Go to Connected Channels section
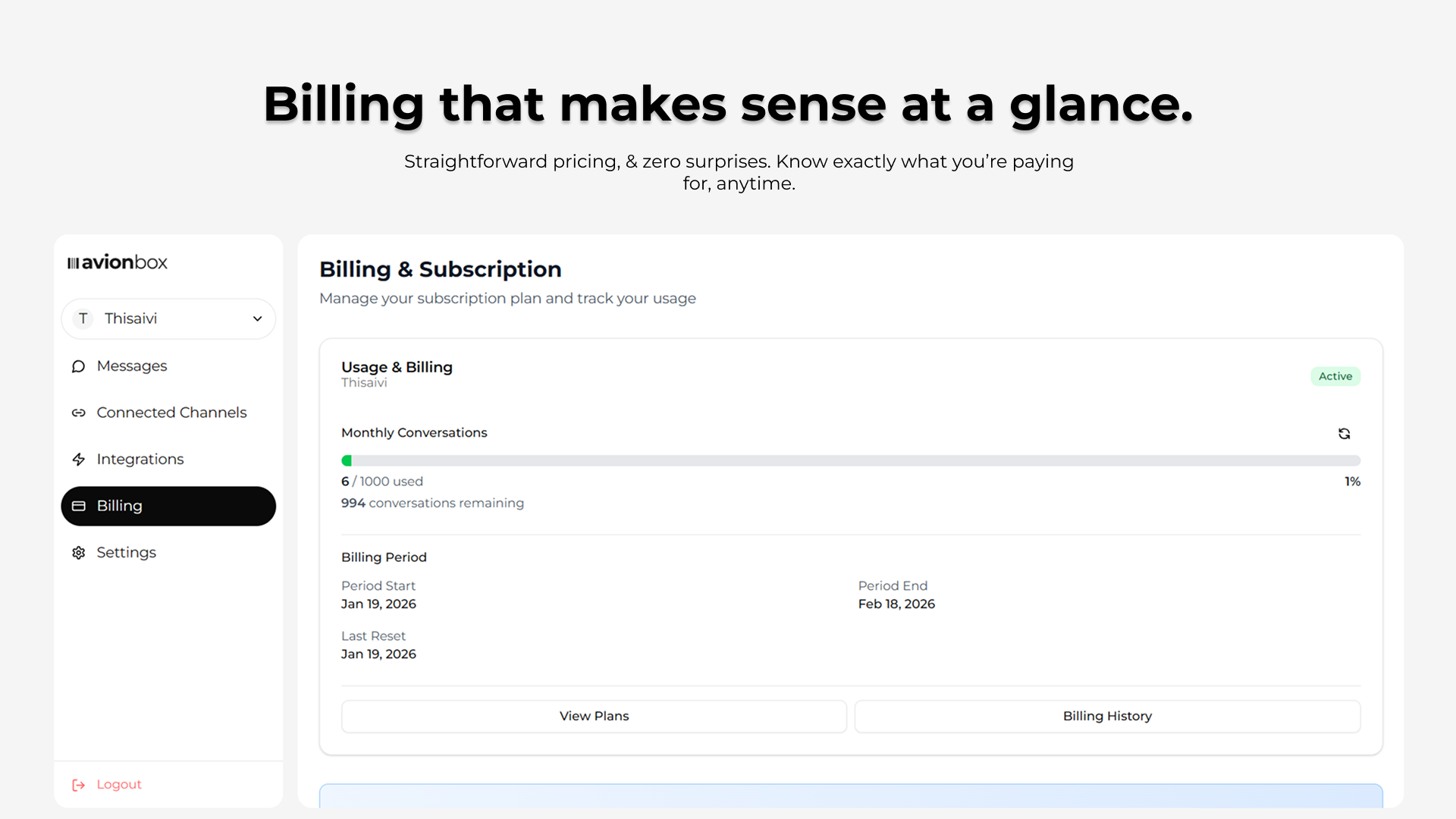 [x=171, y=413]
